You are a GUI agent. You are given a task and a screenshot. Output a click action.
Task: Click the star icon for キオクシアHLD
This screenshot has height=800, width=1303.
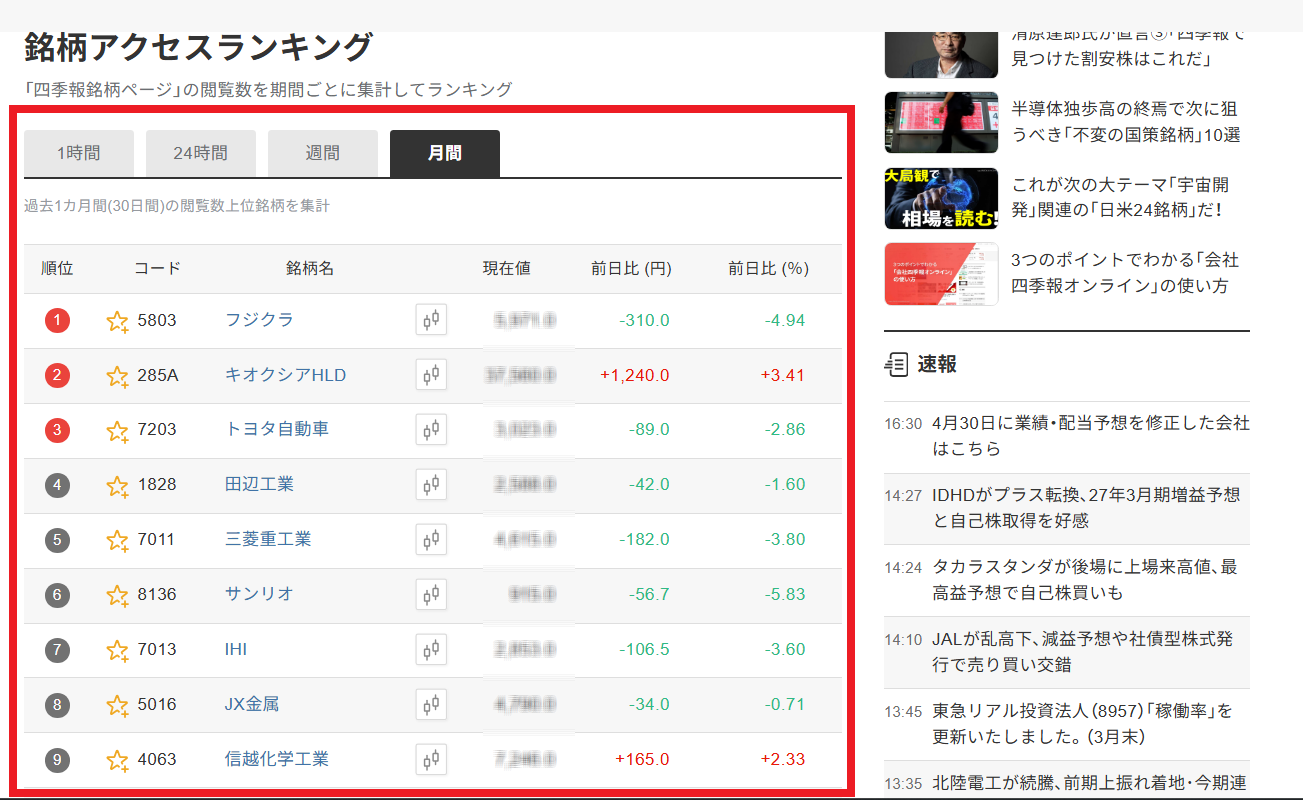click(x=118, y=376)
